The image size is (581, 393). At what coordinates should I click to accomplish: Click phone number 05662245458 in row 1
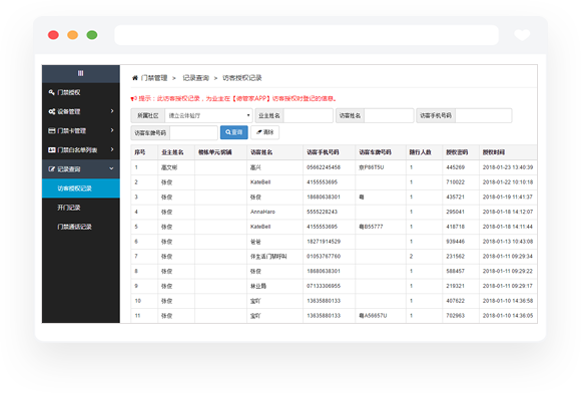pos(323,167)
